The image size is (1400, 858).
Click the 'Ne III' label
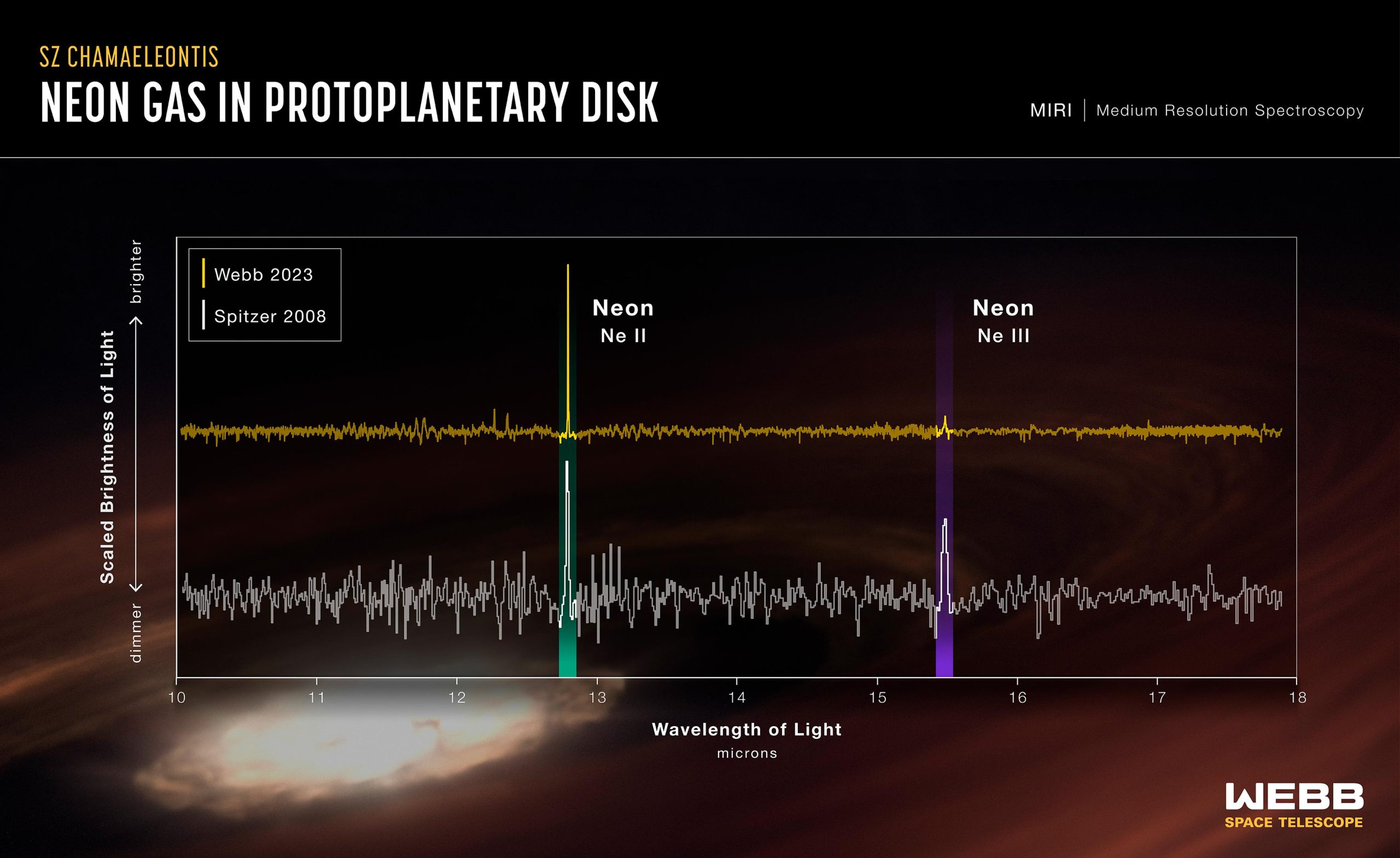click(1004, 336)
